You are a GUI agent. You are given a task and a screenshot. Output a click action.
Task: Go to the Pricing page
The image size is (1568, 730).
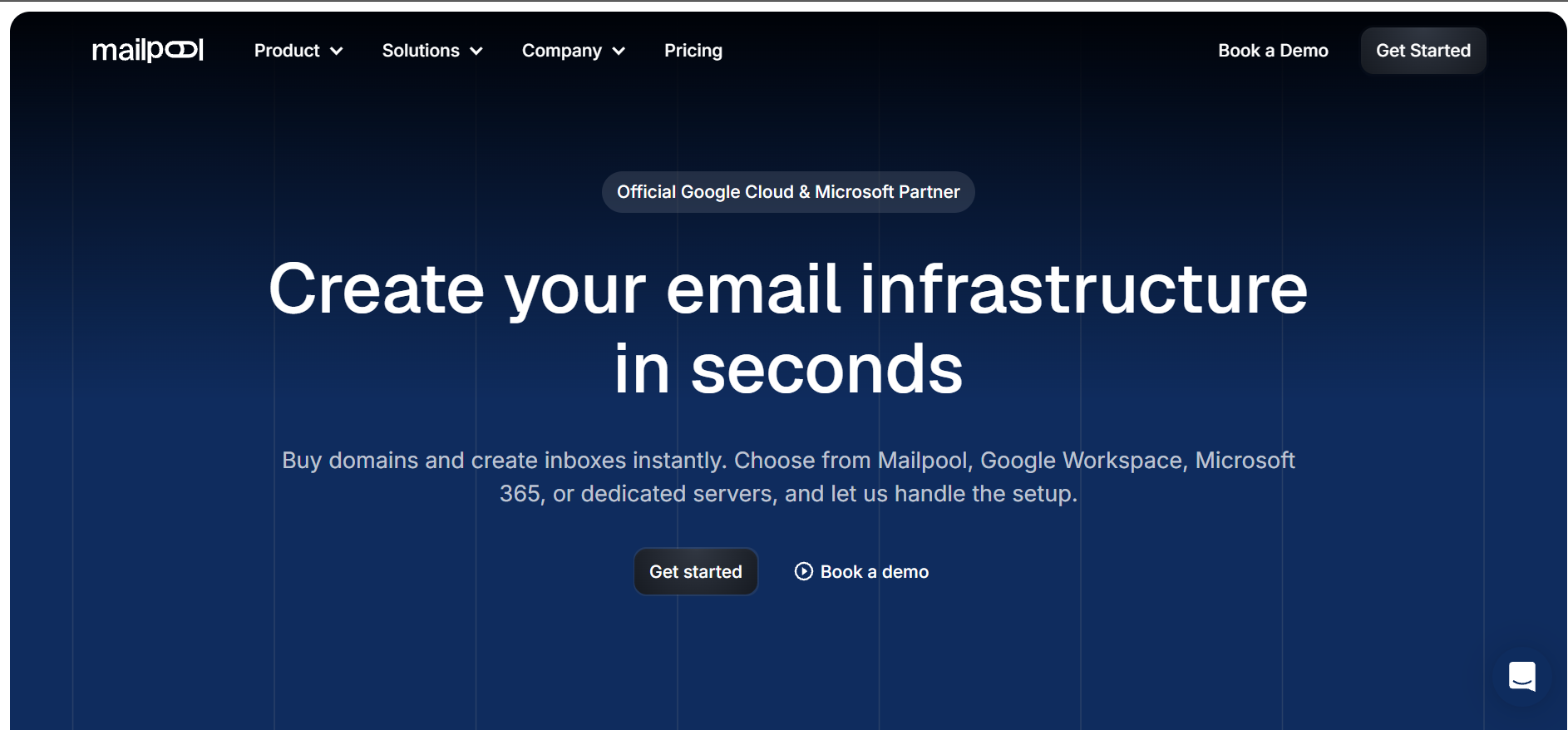click(x=693, y=51)
